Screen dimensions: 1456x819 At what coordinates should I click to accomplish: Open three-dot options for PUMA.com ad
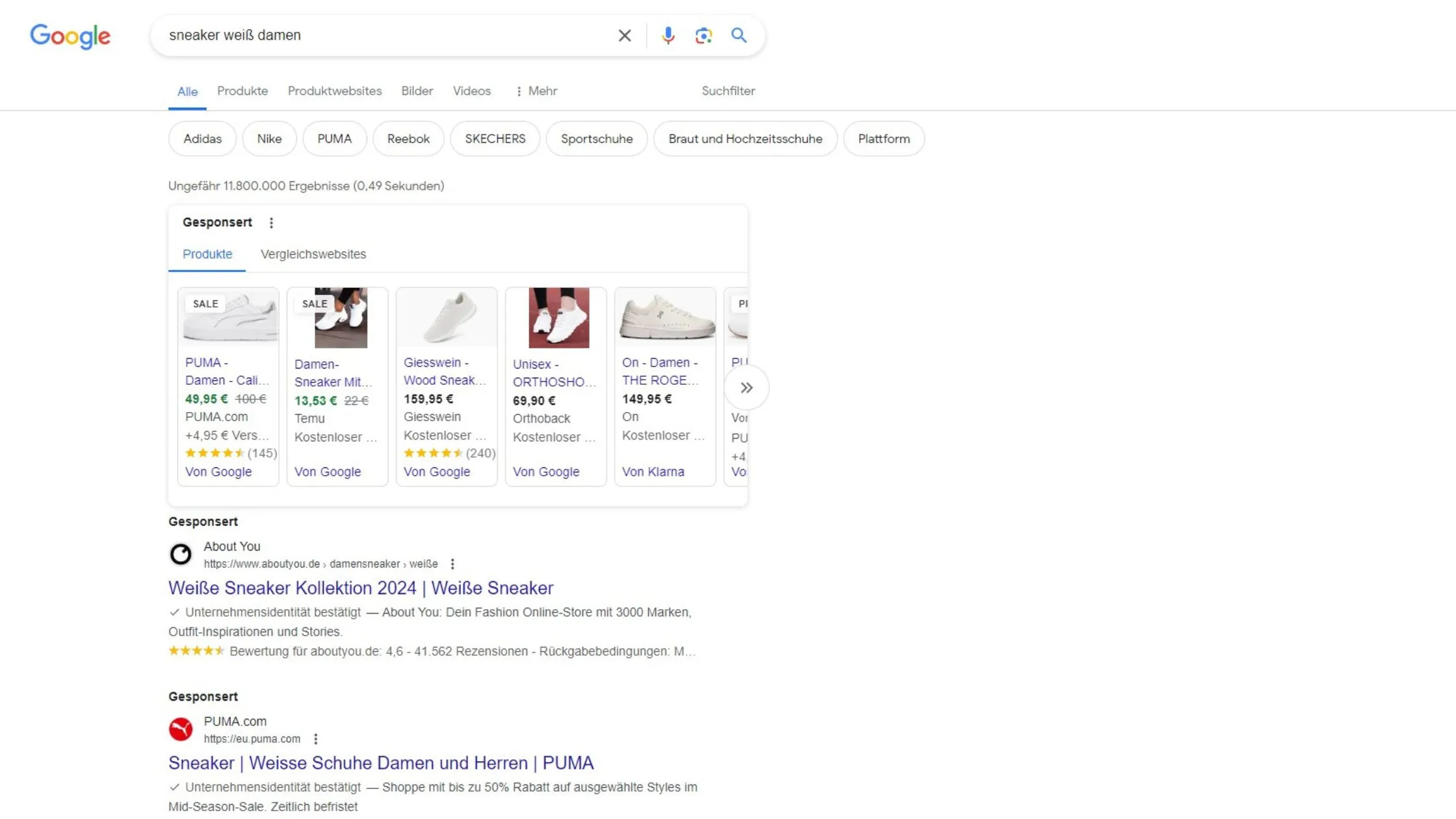click(315, 739)
